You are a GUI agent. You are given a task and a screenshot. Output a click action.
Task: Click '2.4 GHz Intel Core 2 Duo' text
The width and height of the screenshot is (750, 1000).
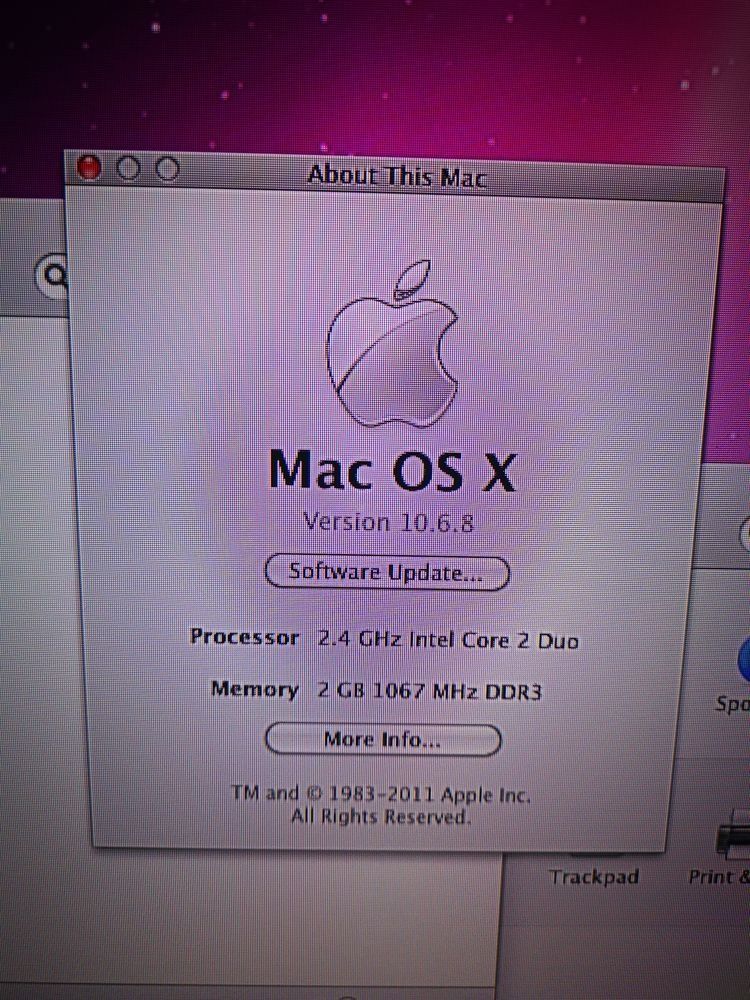coord(448,640)
